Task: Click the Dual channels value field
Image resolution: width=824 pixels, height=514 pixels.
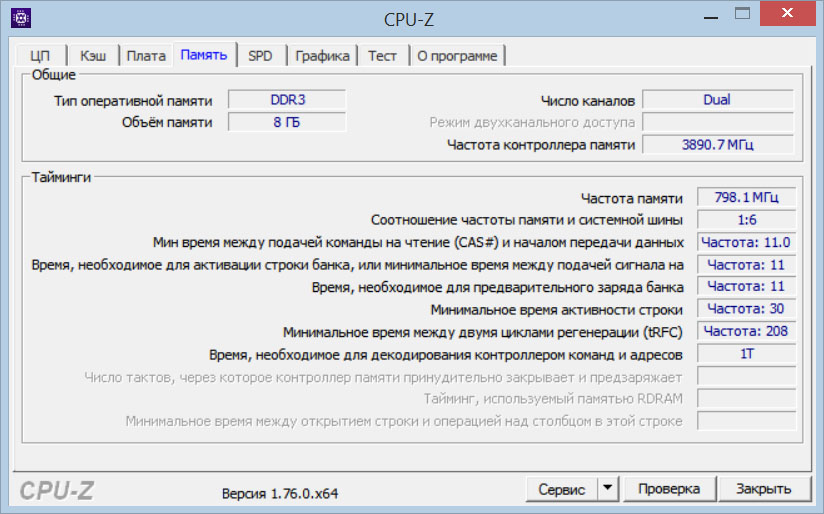Action: 717,100
